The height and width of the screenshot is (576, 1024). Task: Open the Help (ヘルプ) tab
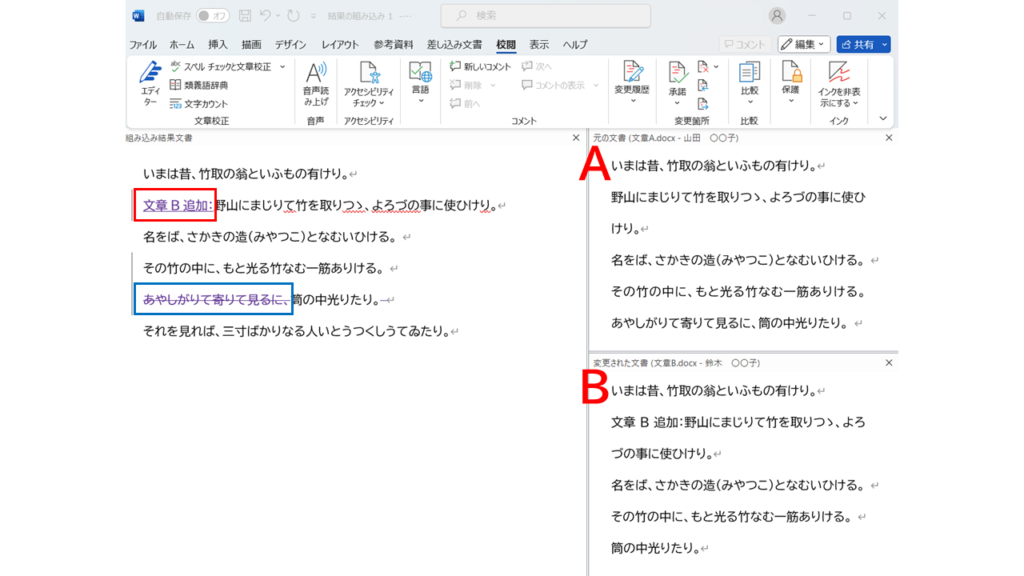click(x=575, y=44)
